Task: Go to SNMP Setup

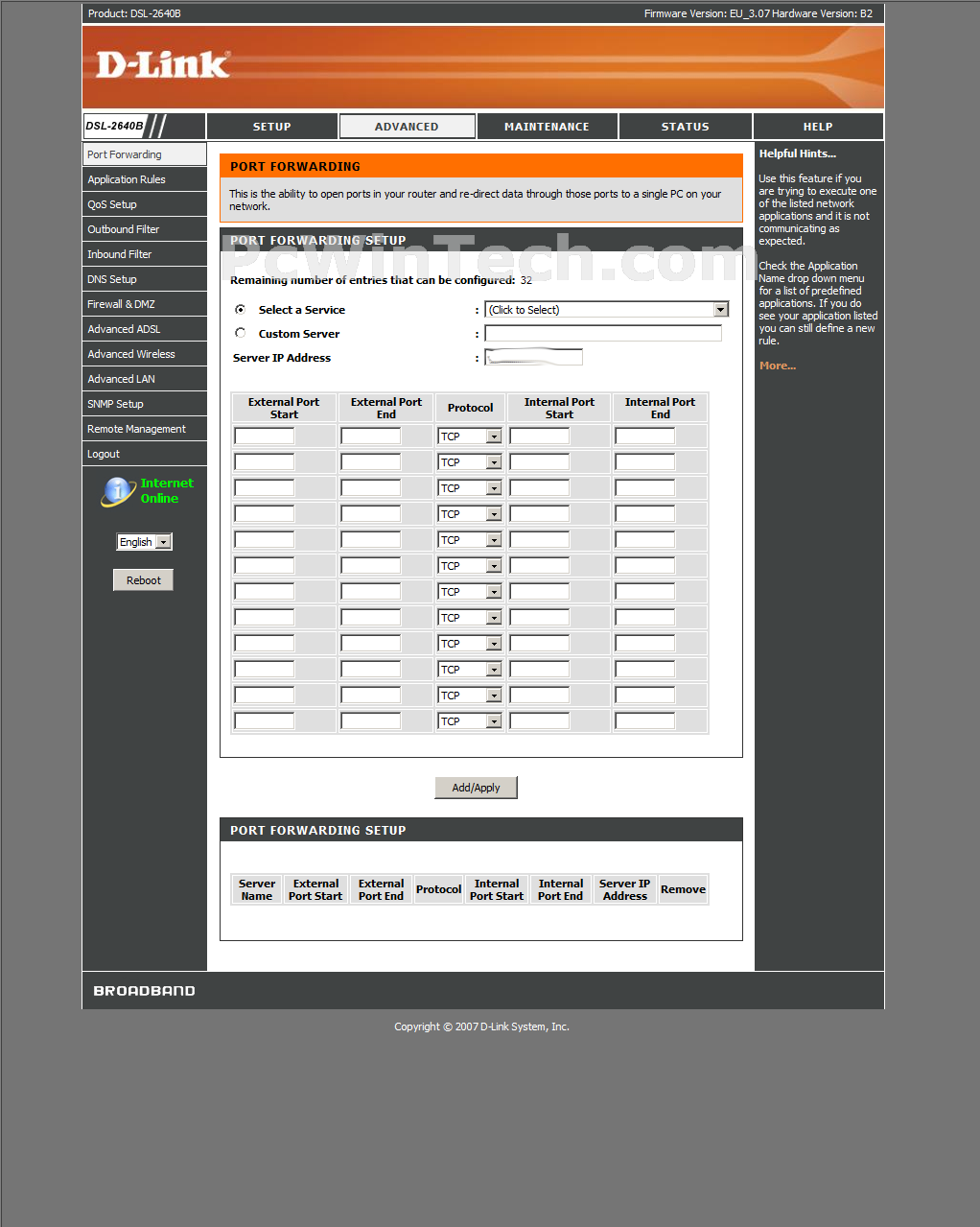Action: click(145, 404)
